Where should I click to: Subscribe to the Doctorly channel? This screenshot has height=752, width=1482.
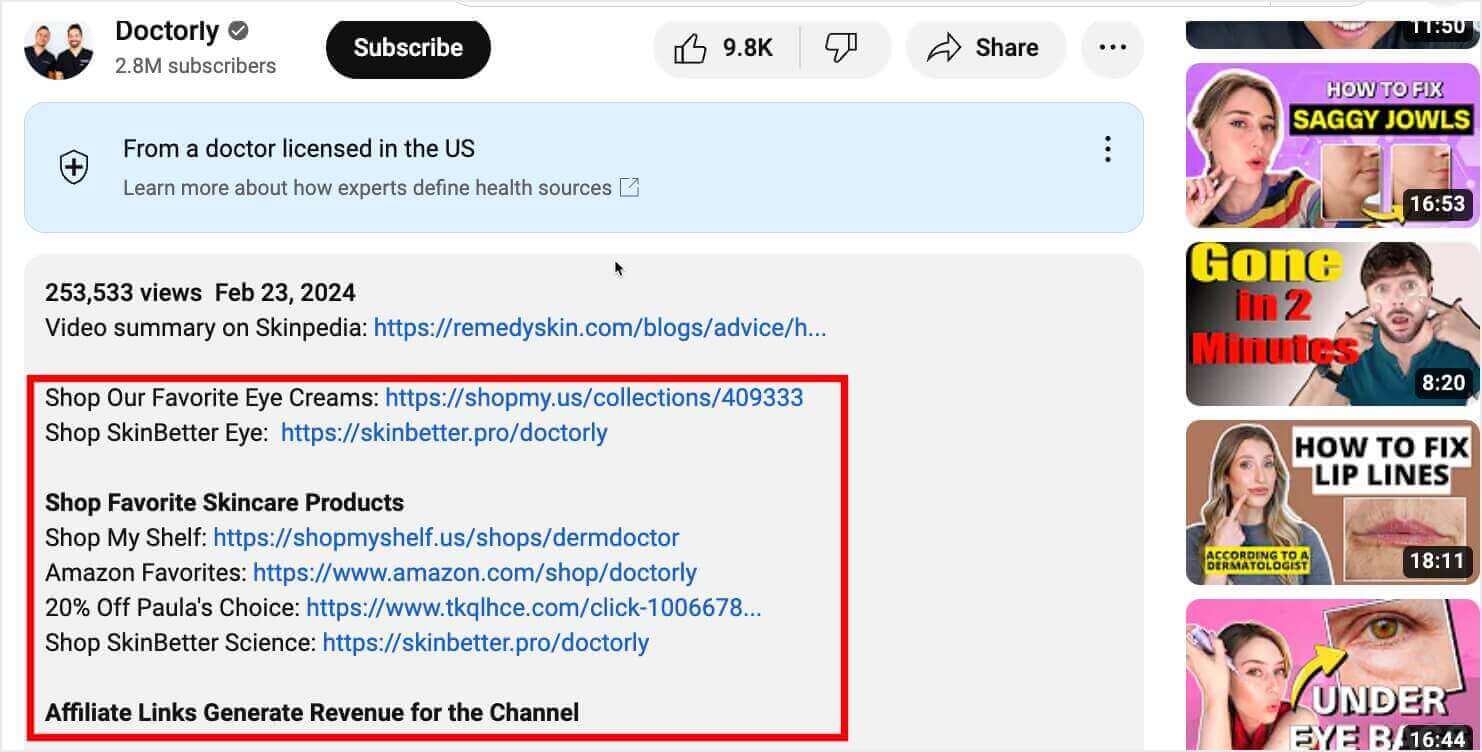[408, 47]
